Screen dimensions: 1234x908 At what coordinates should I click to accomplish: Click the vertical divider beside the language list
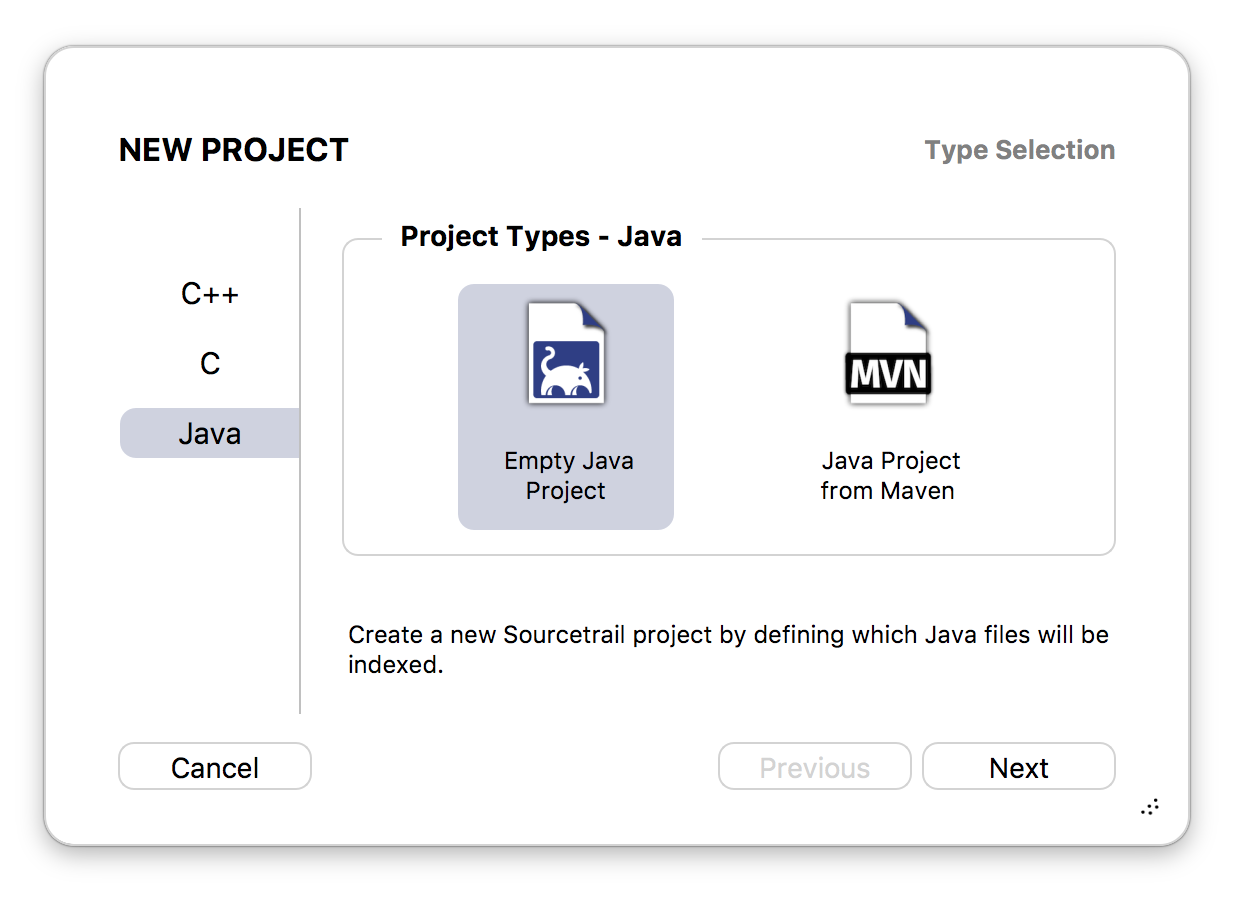pyautogui.click(x=300, y=460)
